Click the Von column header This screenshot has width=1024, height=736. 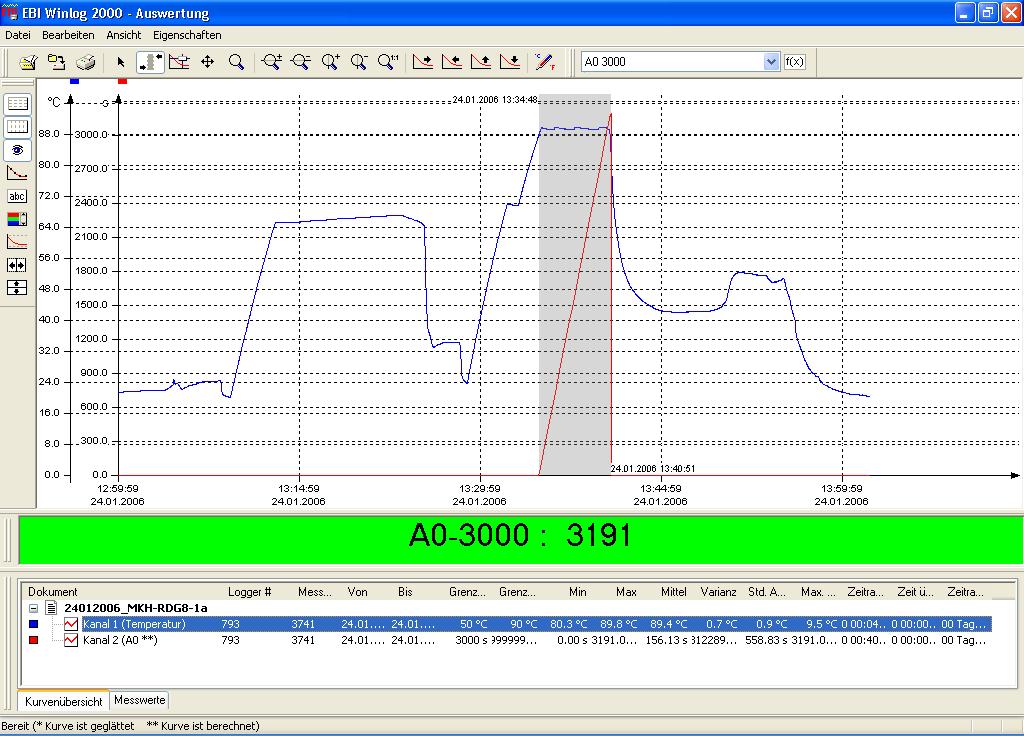[357, 592]
